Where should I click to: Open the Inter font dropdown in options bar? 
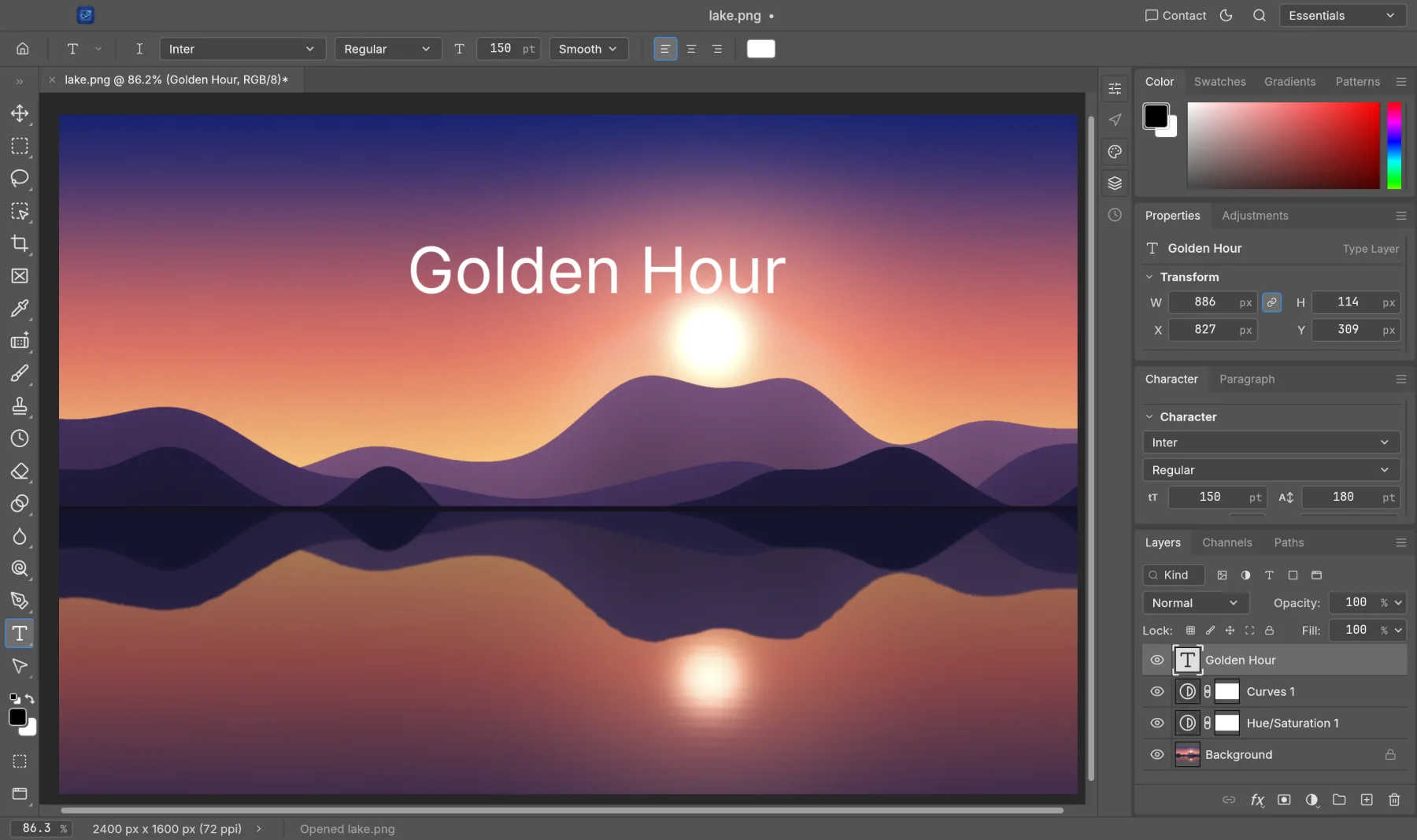(x=242, y=49)
